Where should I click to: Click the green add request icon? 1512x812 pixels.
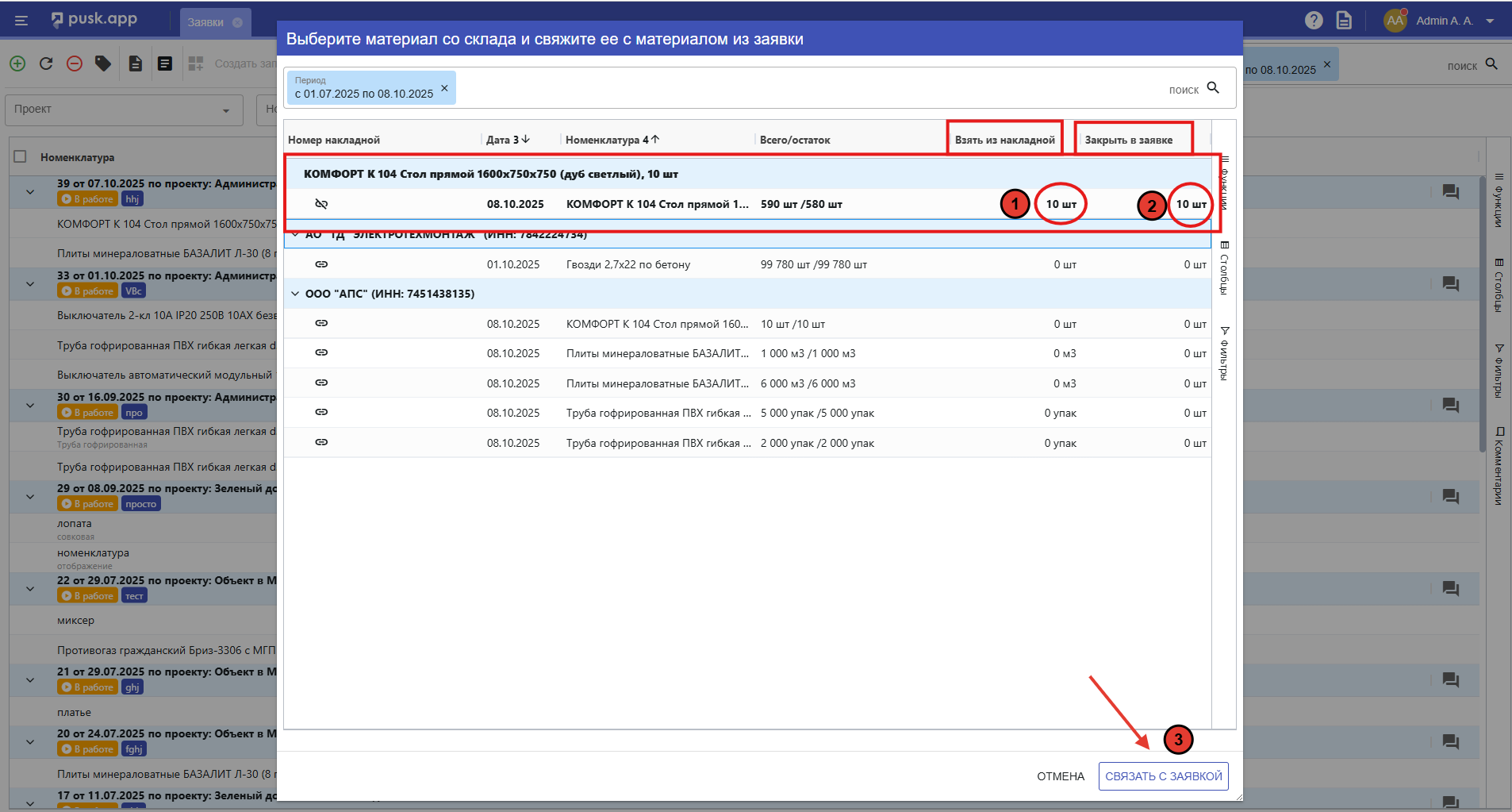point(17,63)
